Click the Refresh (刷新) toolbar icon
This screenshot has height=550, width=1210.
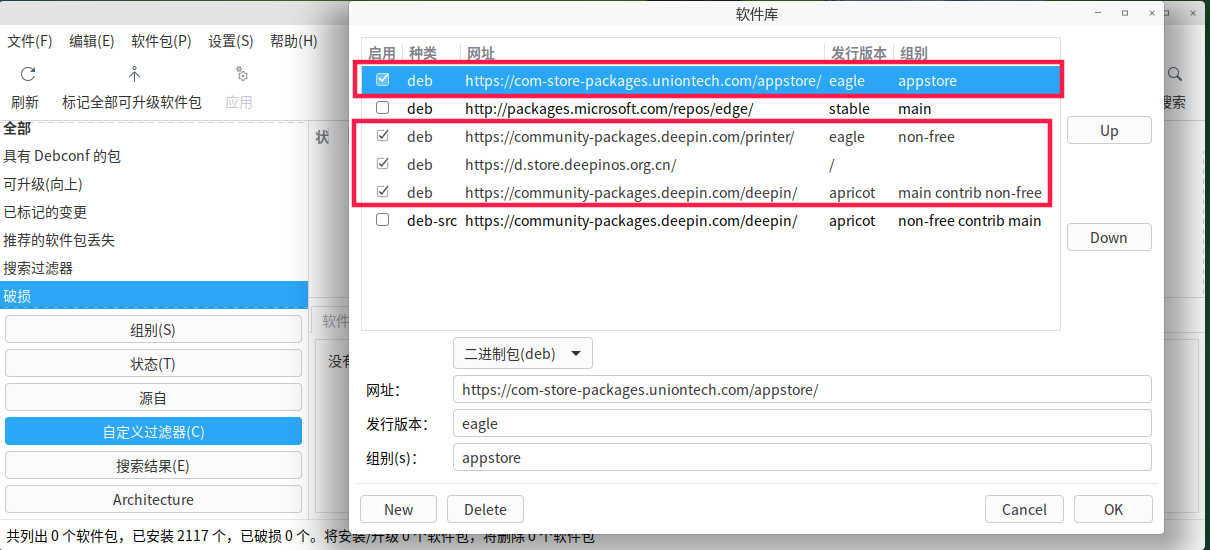point(28,74)
